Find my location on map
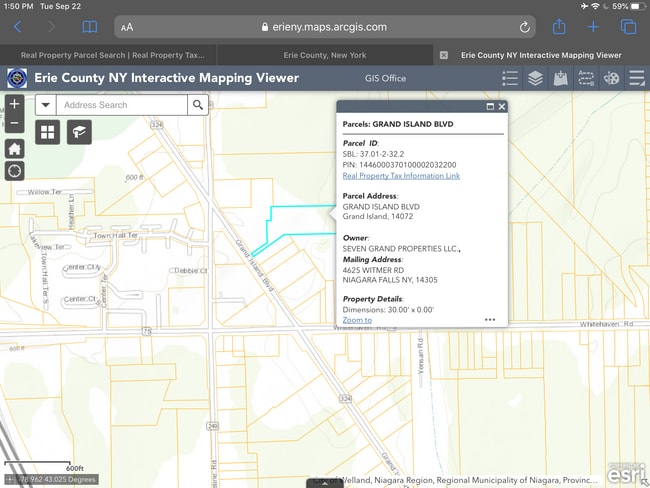This screenshot has width=650, height=488. tap(14, 170)
